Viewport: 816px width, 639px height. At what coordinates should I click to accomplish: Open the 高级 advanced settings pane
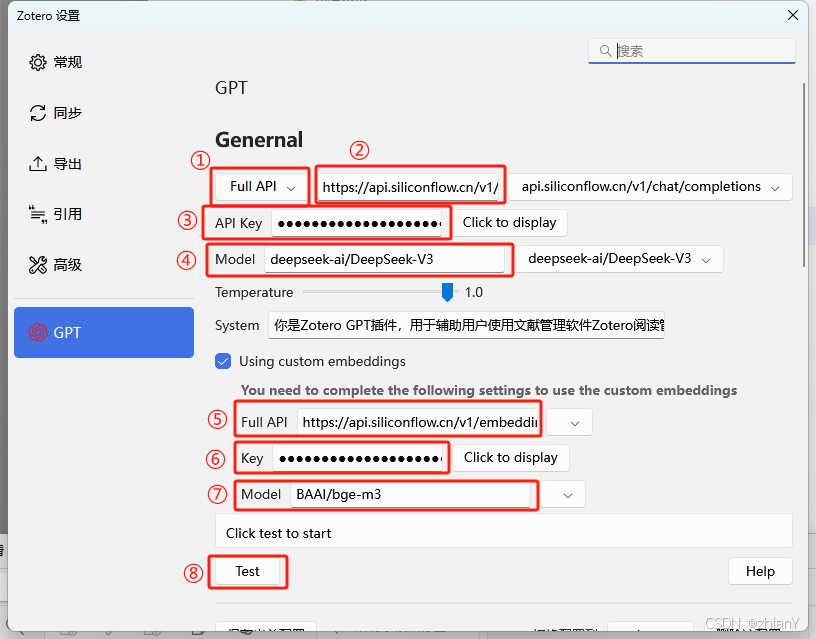tap(104, 265)
